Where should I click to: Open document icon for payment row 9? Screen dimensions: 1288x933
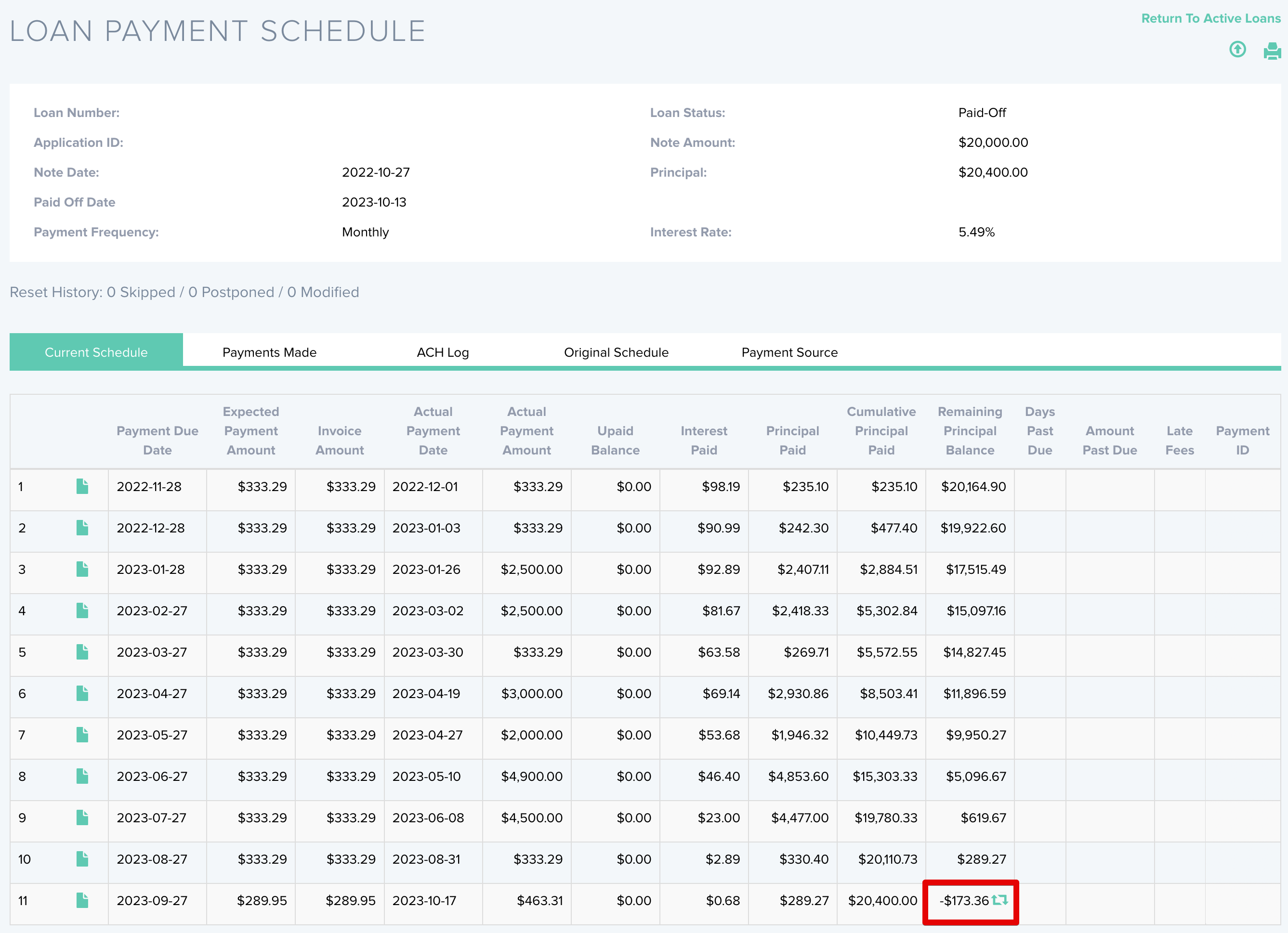82,818
